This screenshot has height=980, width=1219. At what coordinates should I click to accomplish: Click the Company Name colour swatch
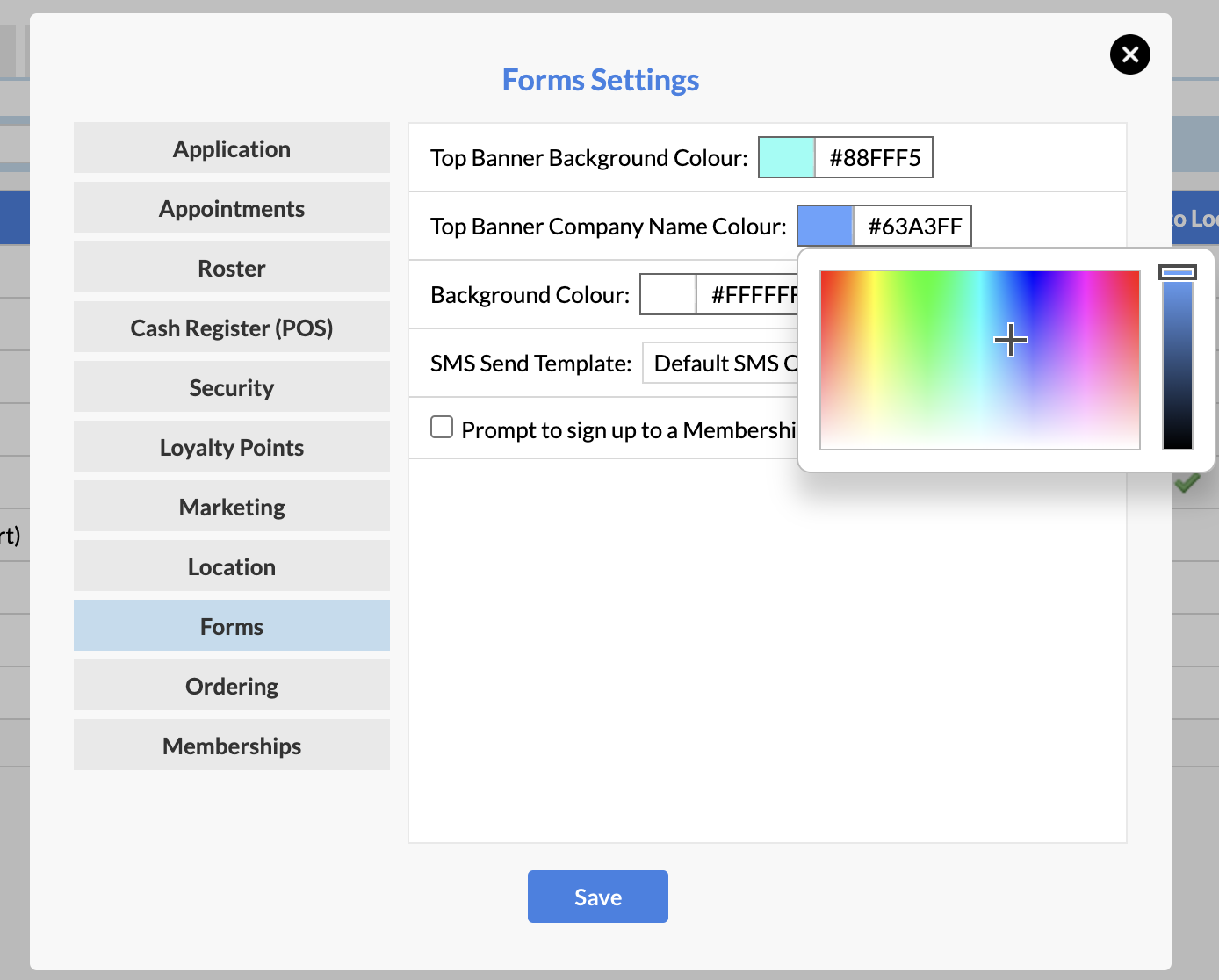click(825, 226)
